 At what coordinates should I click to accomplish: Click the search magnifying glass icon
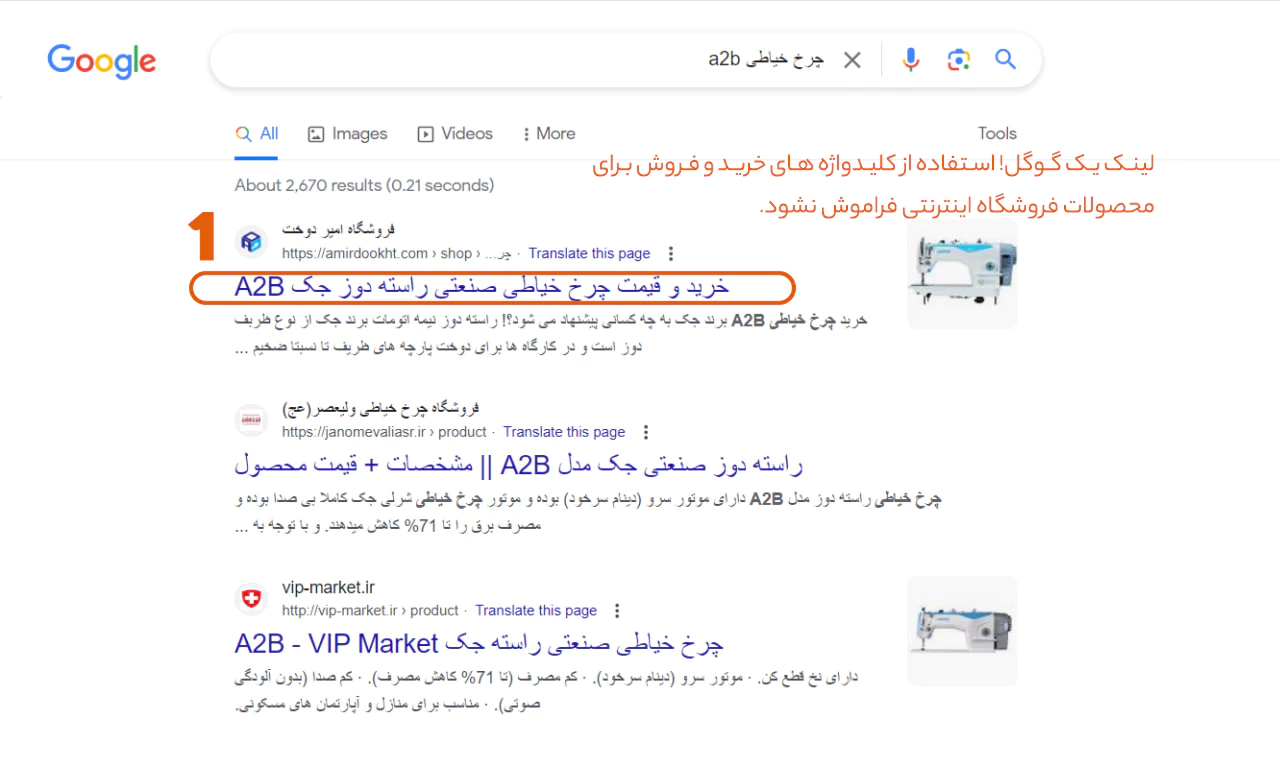point(1005,59)
